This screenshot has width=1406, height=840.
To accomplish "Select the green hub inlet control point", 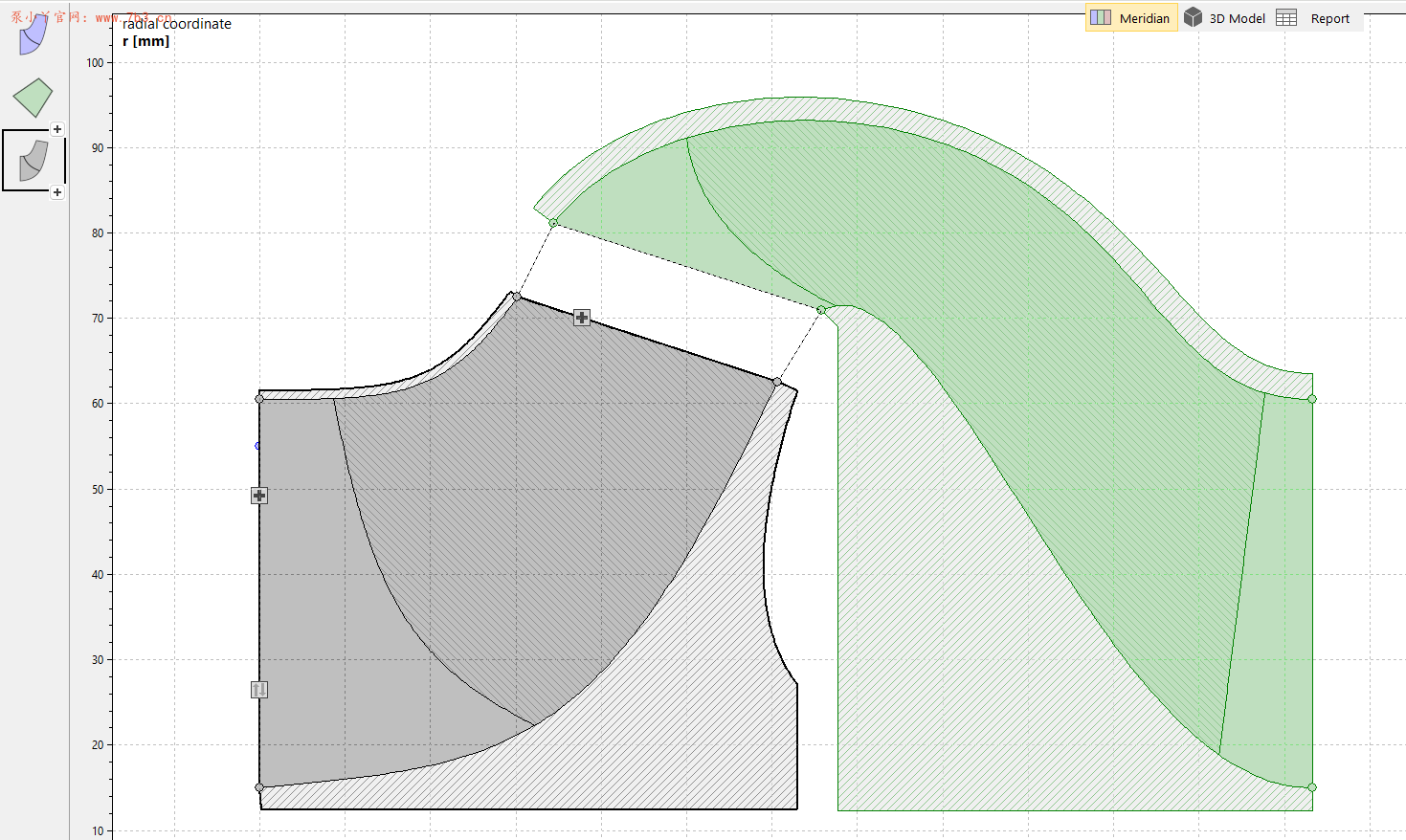I will coord(821,310).
